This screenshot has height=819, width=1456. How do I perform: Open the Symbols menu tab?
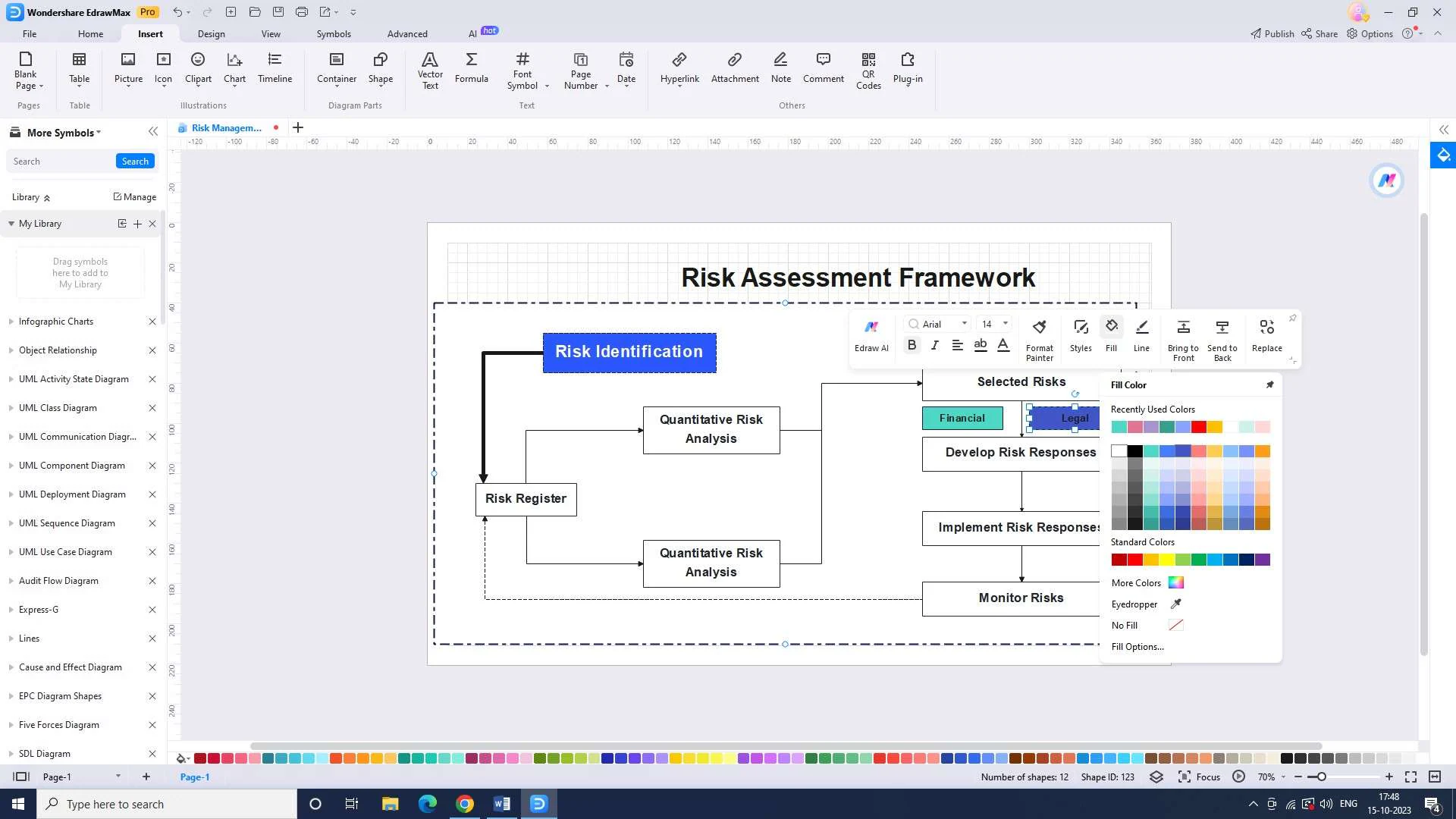tap(334, 34)
